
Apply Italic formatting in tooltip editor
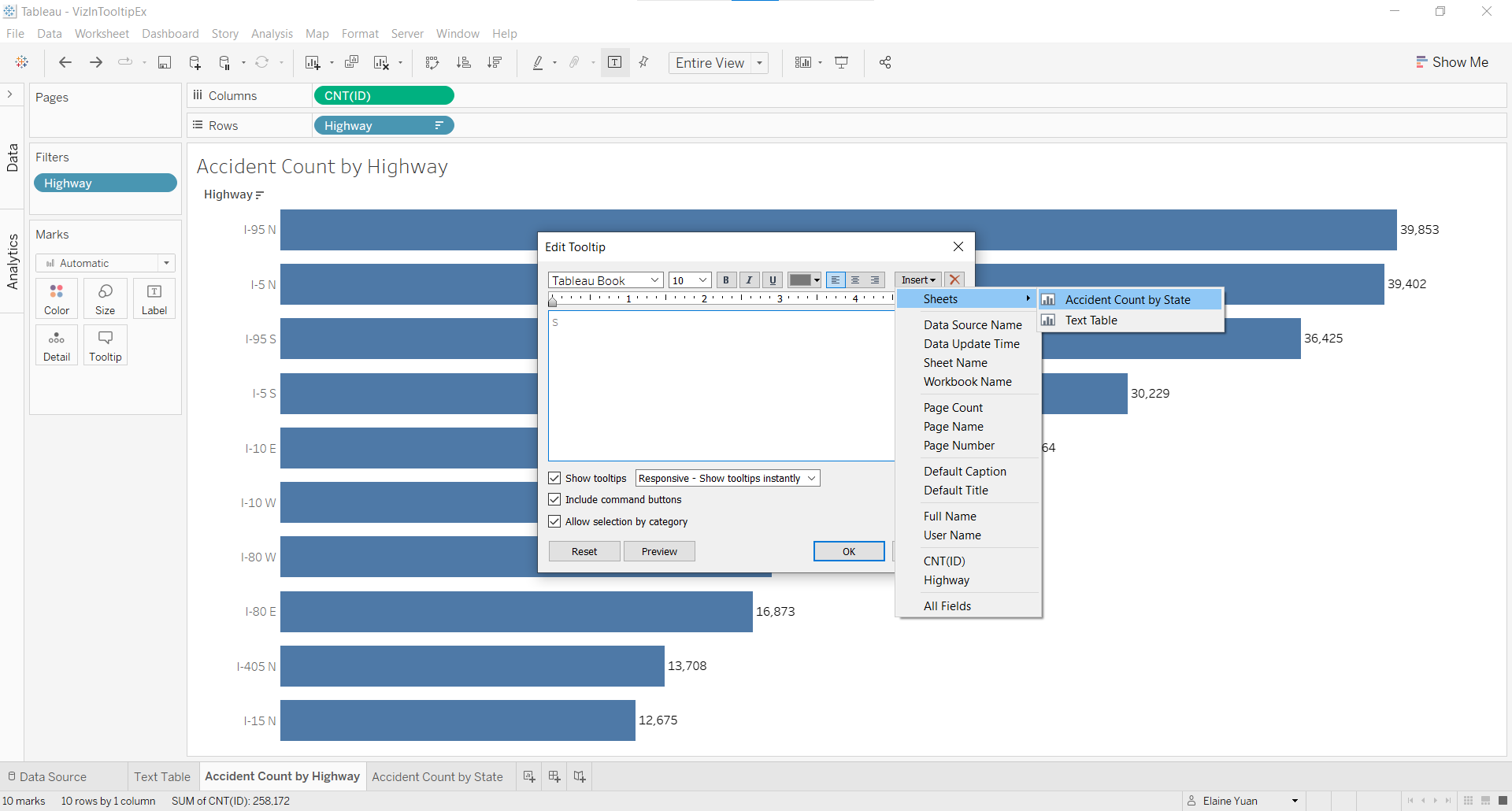(749, 280)
